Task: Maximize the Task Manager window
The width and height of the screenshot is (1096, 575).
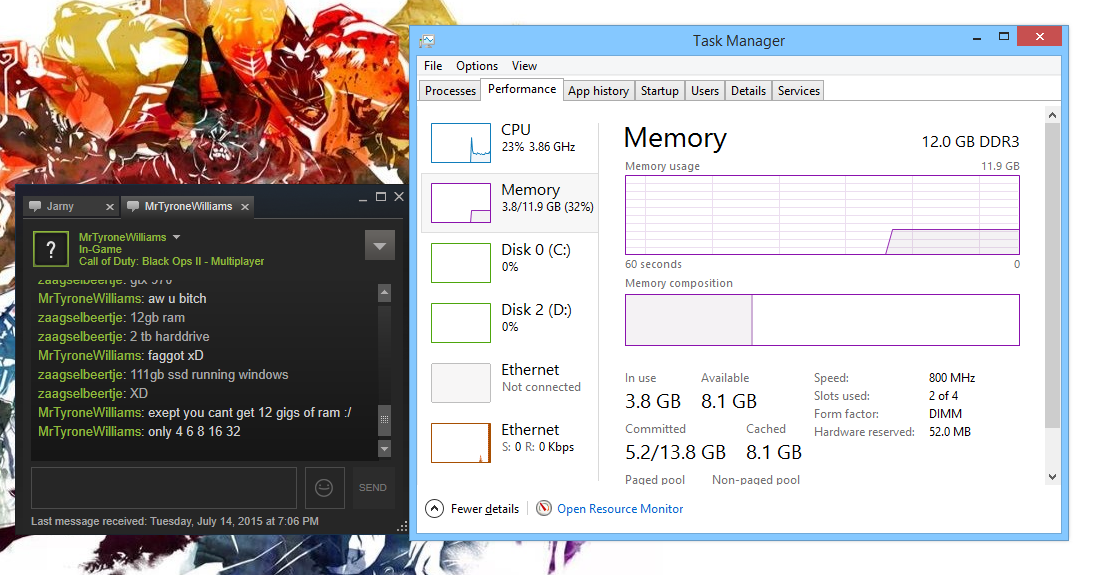Action: coord(1004,36)
